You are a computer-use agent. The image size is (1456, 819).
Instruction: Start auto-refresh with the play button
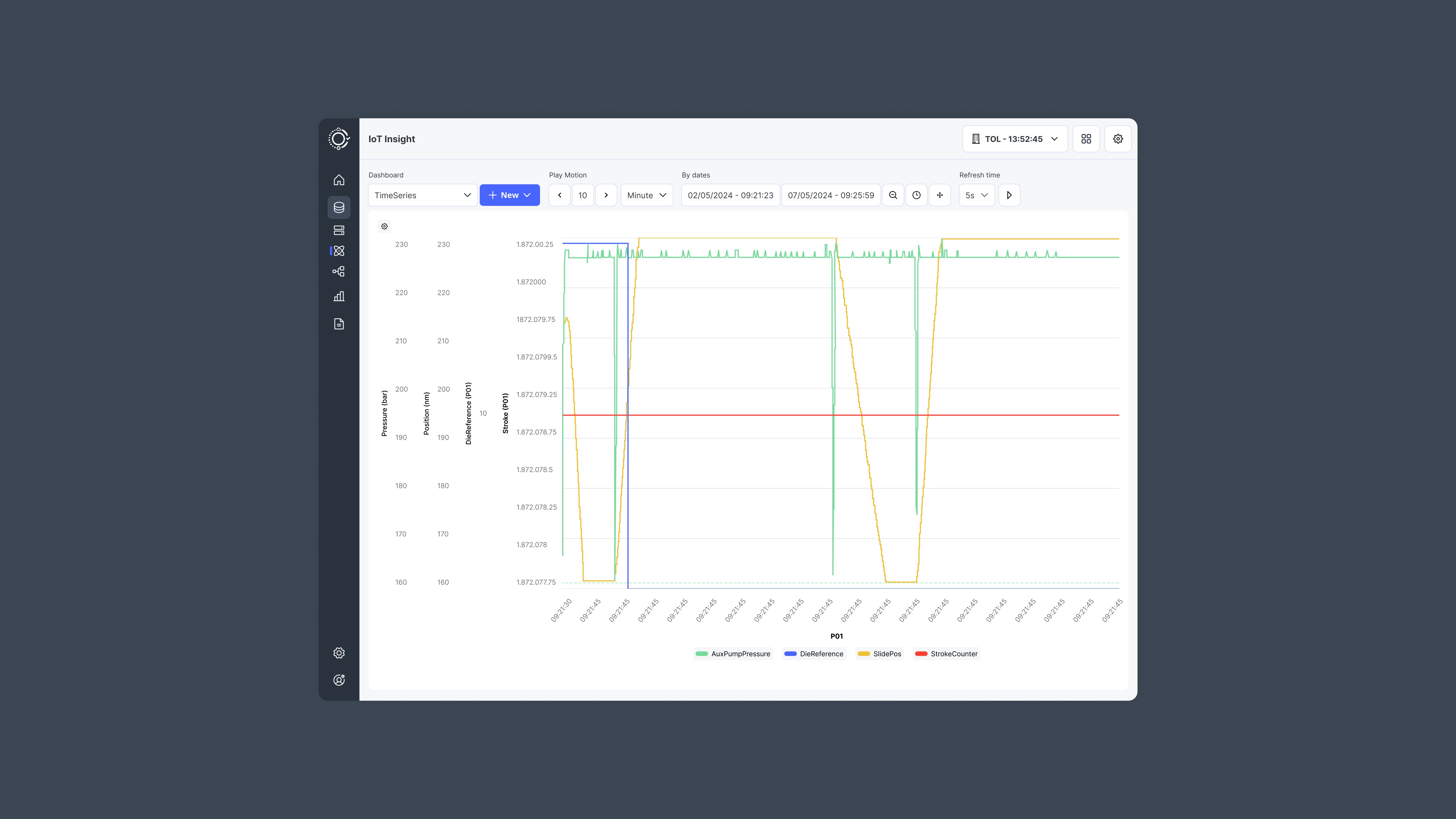1009,195
